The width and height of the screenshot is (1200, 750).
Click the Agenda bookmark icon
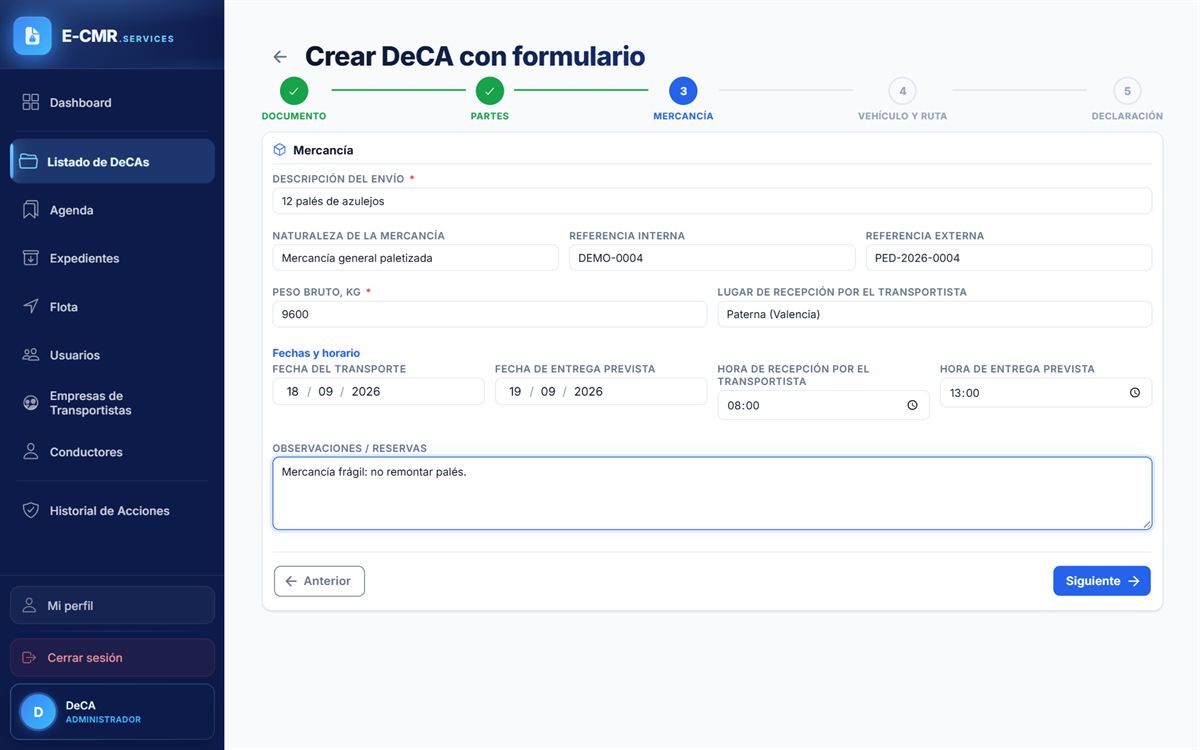31,210
